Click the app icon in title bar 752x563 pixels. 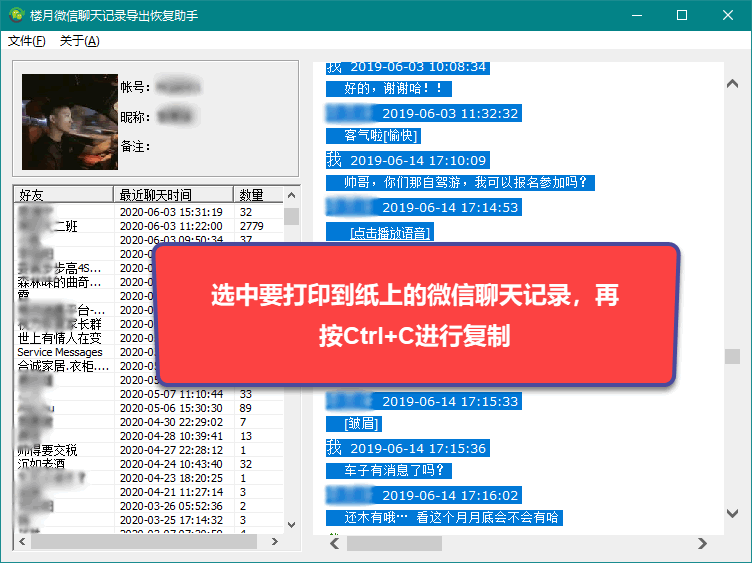click(x=16, y=15)
